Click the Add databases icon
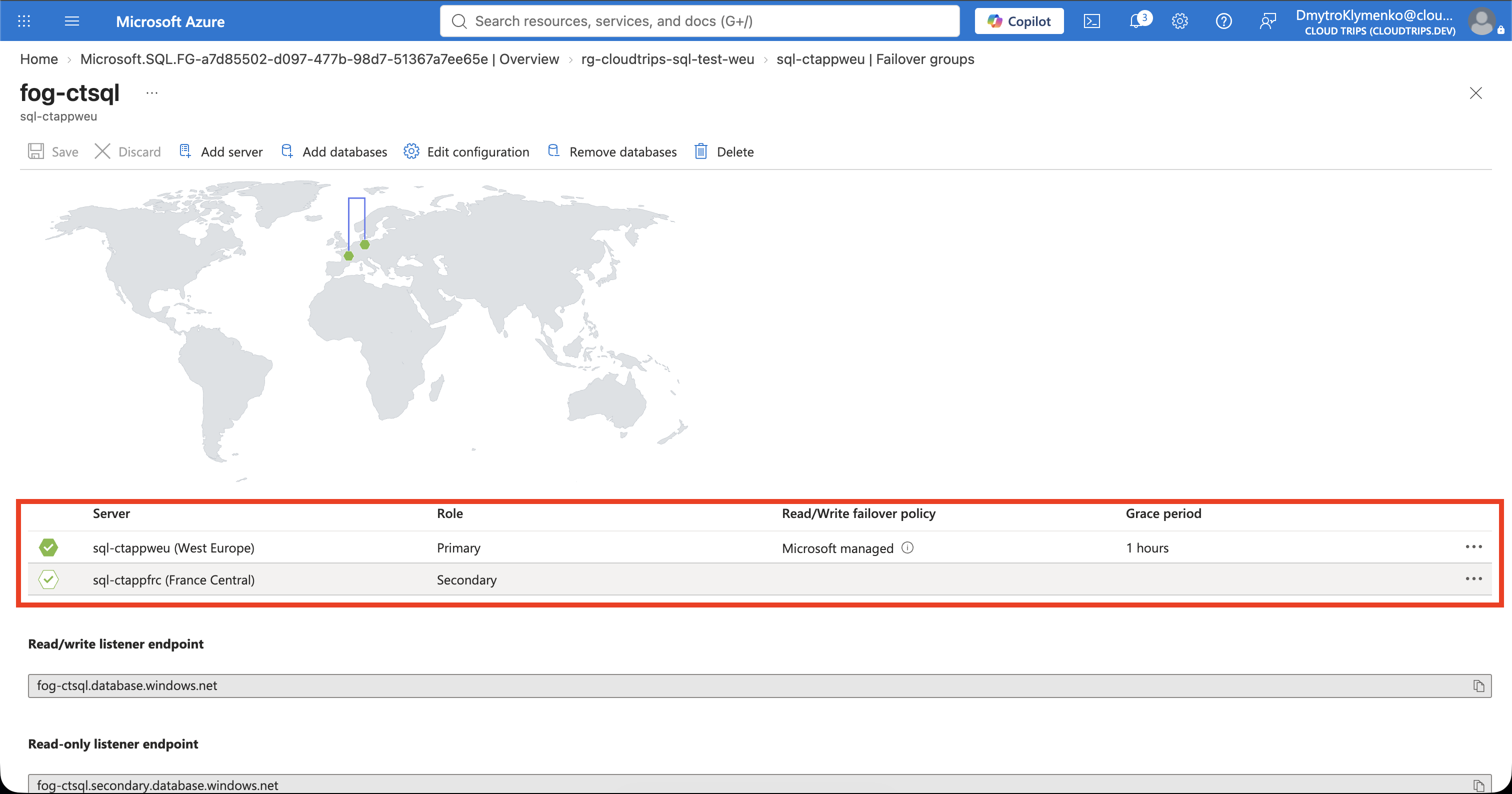1512x794 pixels. coord(287,151)
